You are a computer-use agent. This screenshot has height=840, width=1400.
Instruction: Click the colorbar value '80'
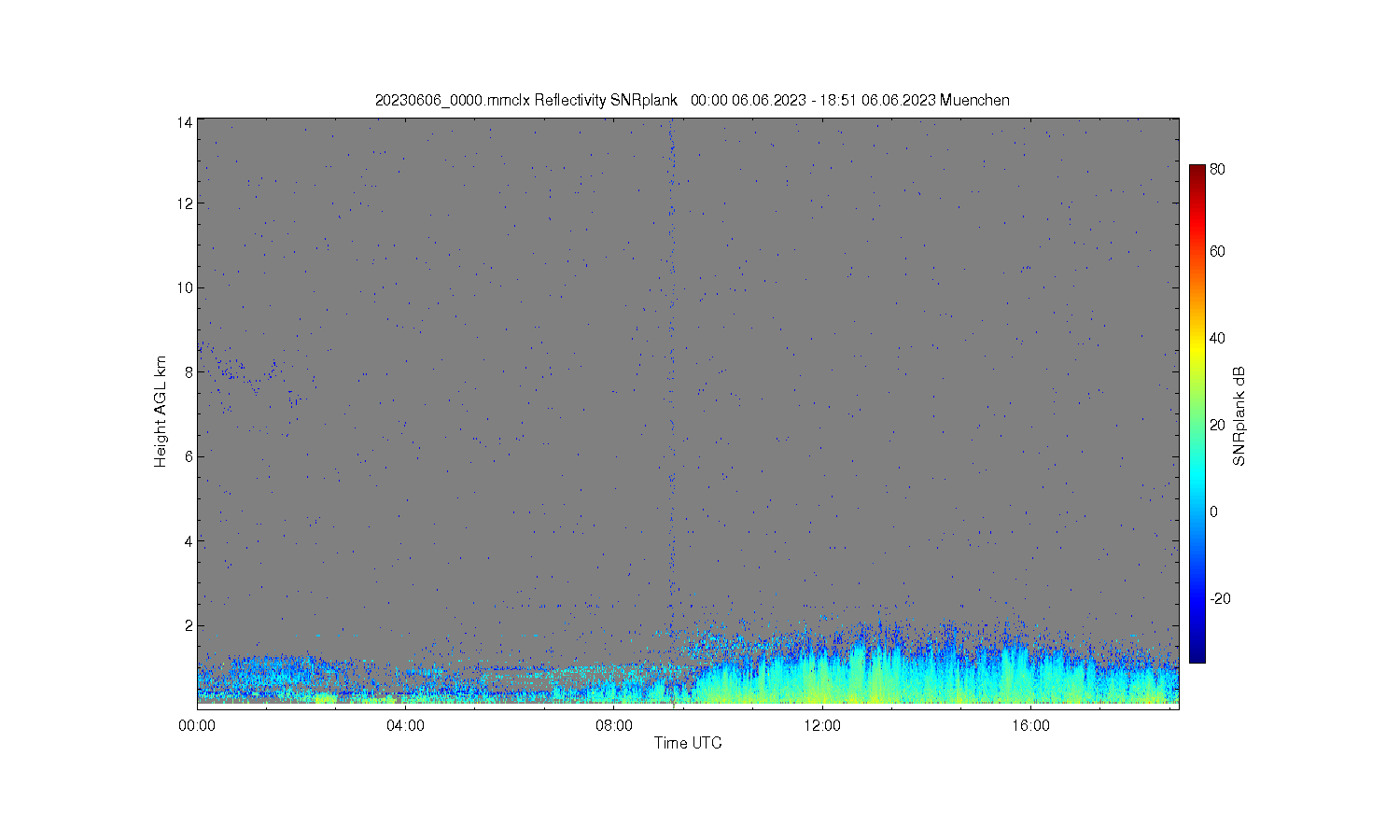click(x=1217, y=170)
